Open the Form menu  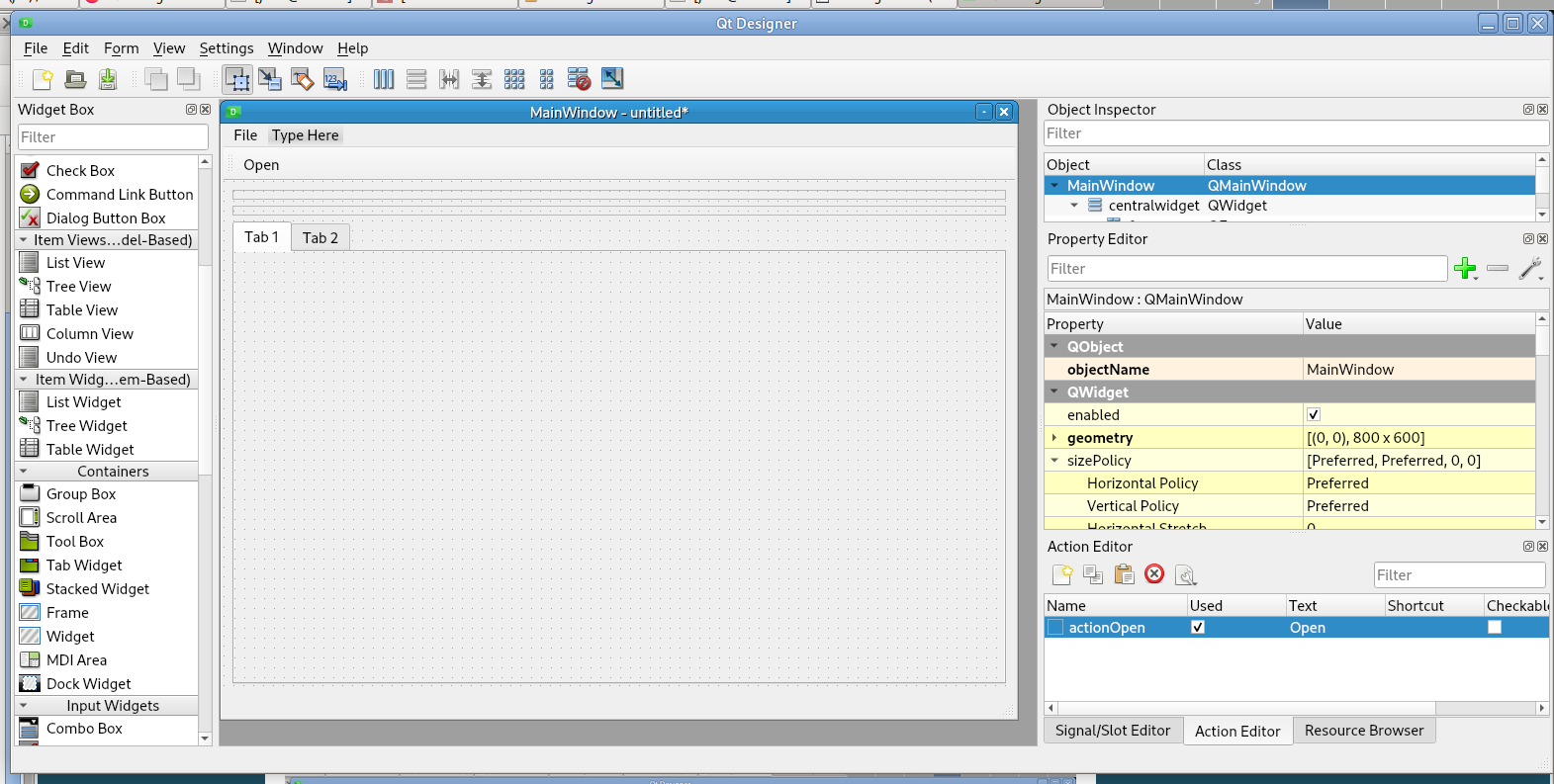tap(121, 48)
